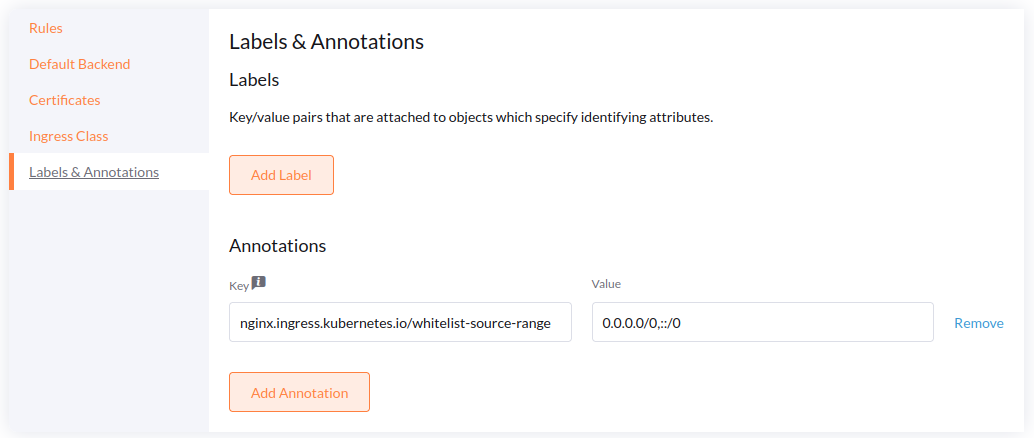The image size is (1034, 438).
Task: Open the Rules tab
Action: 46,28
